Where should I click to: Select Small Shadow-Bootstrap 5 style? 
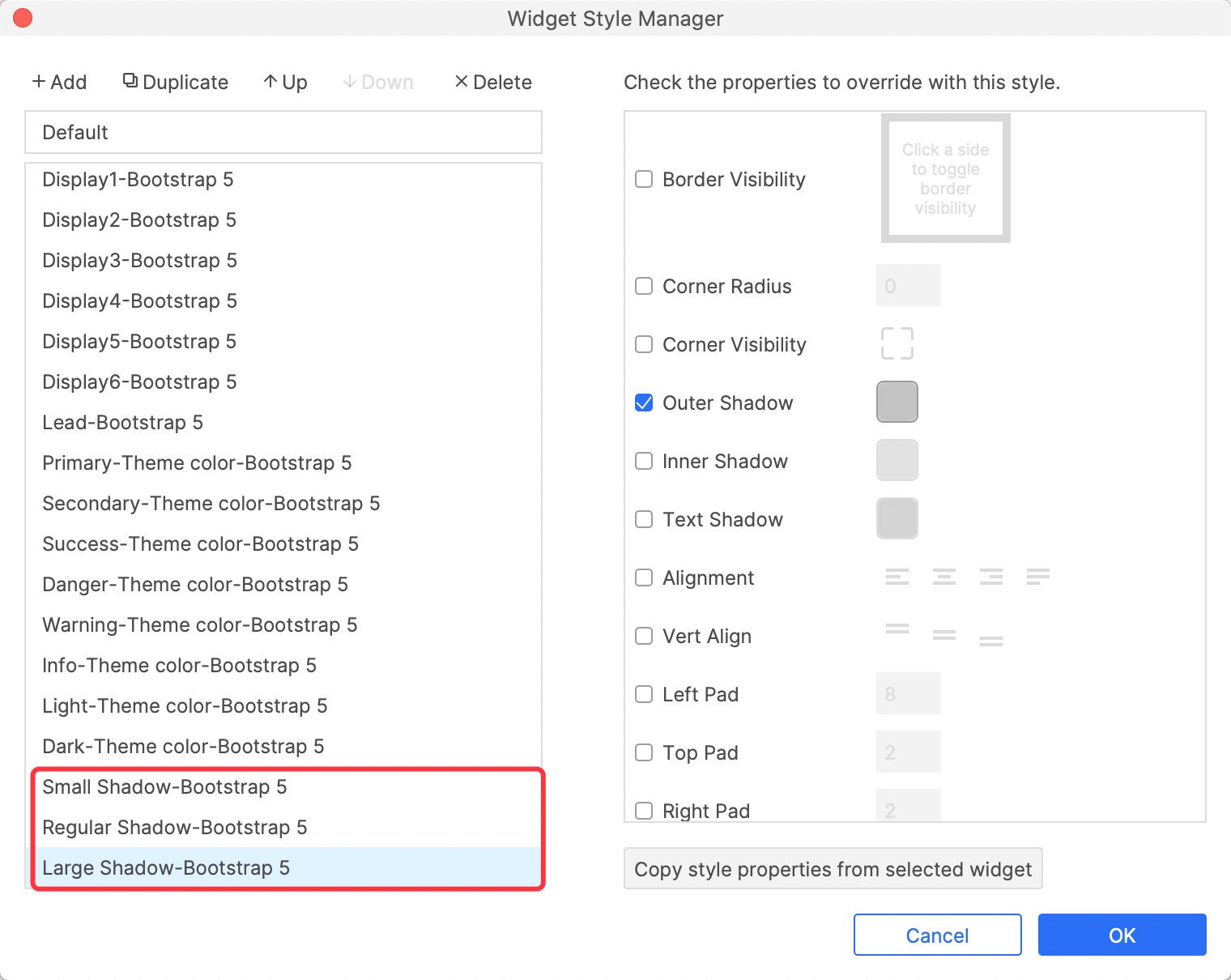point(164,786)
